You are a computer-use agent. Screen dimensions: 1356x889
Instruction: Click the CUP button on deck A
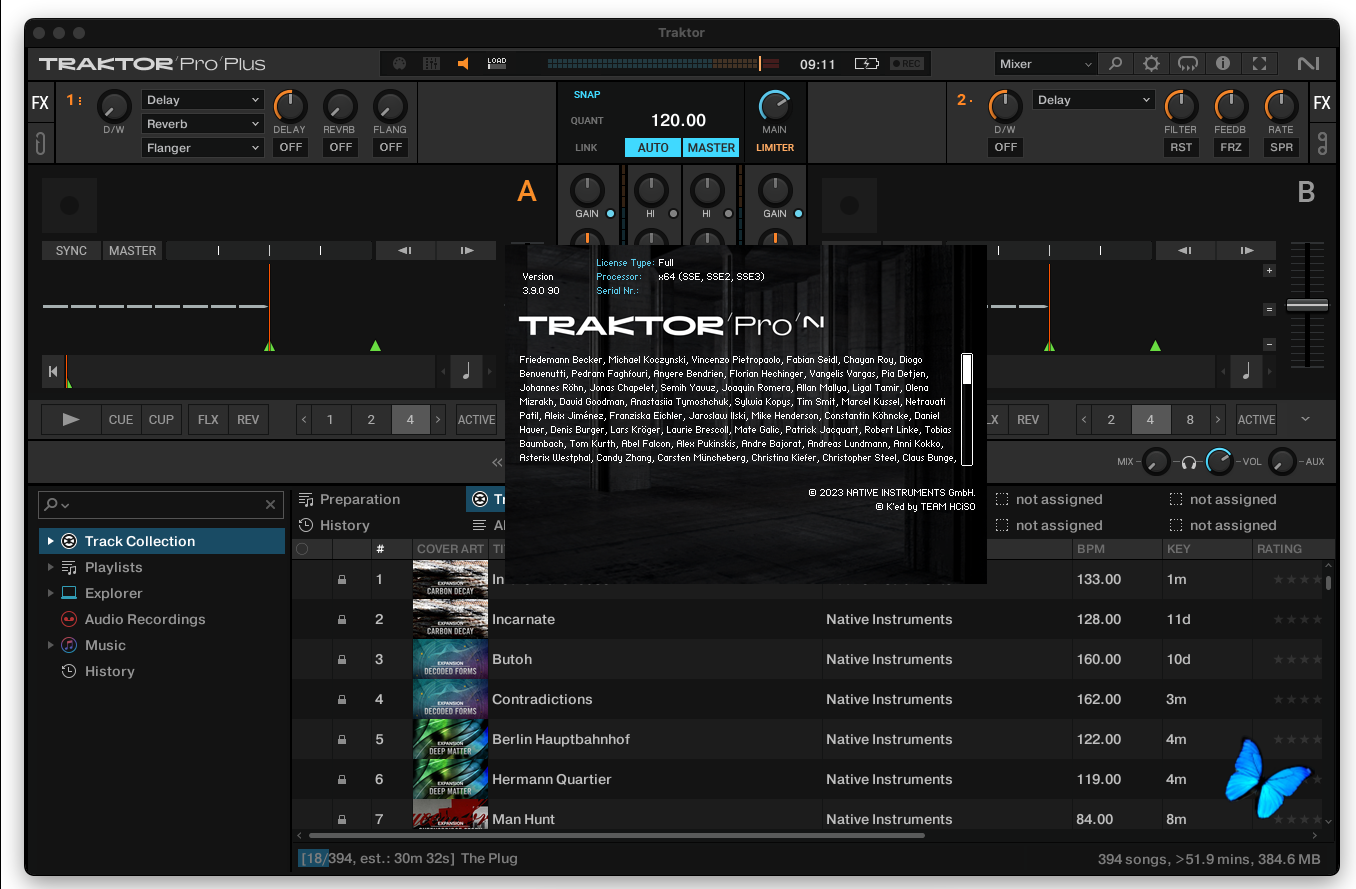(161, 420)
